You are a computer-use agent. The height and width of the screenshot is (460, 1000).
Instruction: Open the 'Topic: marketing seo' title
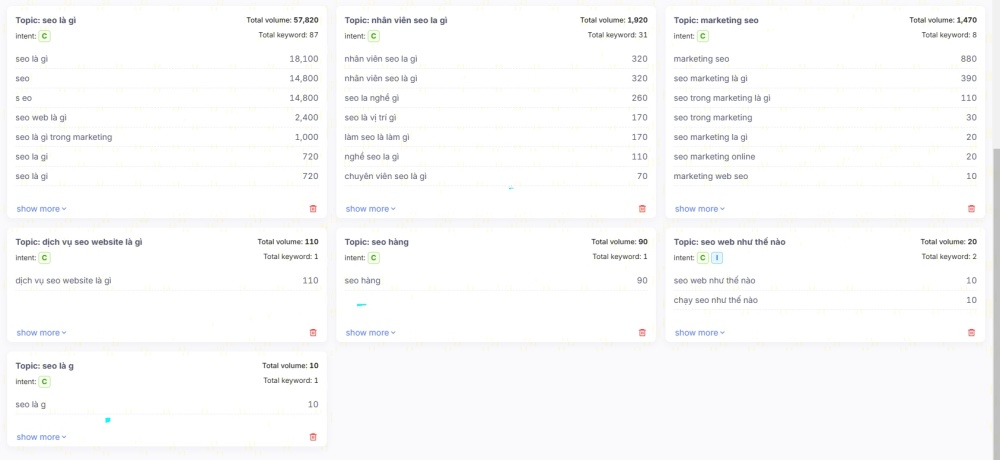pyautogui.click(x=715, y=19)
